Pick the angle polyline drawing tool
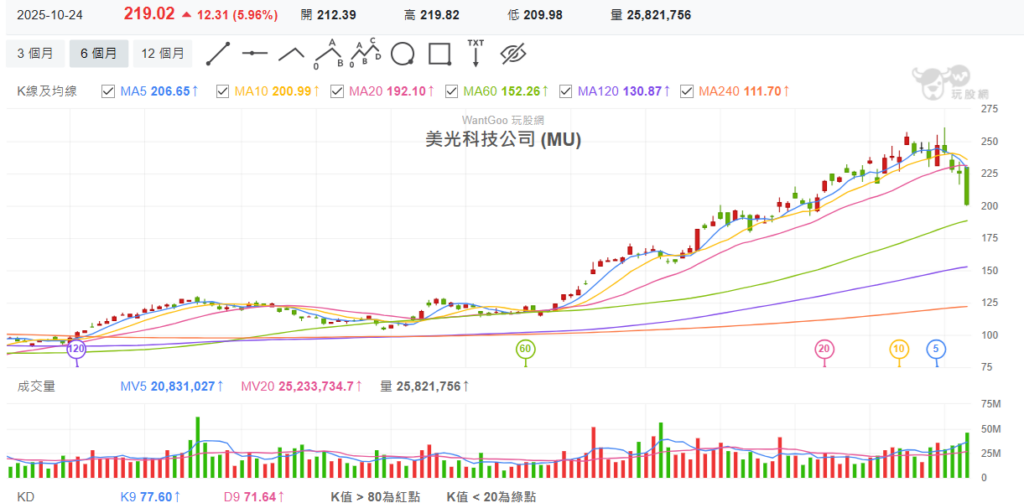This screenshot has height=503, width=1024. [291, 52]
